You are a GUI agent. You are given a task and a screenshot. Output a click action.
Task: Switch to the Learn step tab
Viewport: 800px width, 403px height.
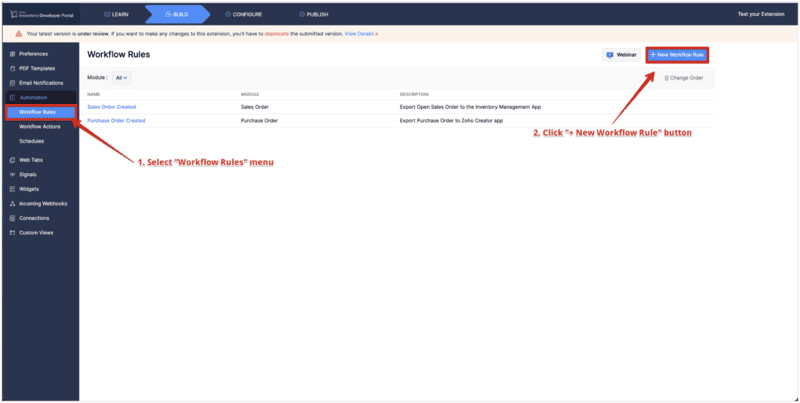click(x=114, y=14)
